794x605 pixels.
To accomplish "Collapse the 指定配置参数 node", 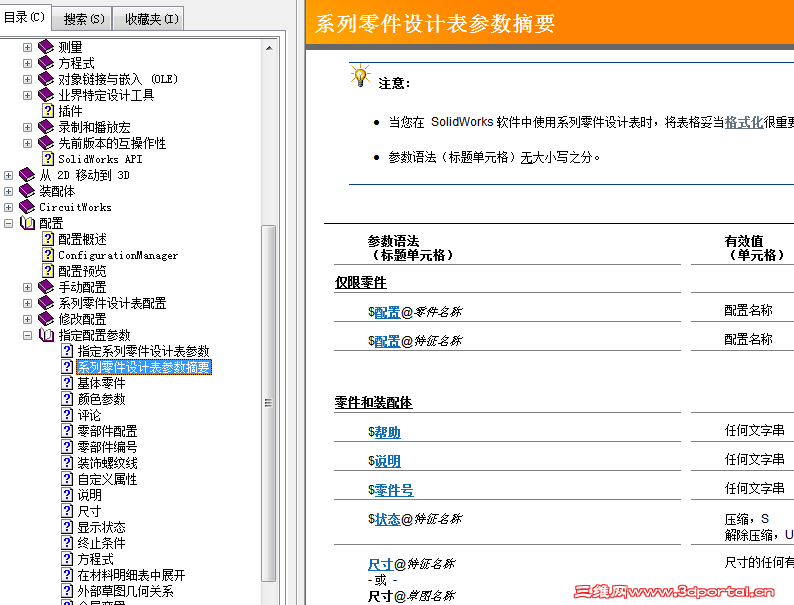I will 27,335.
